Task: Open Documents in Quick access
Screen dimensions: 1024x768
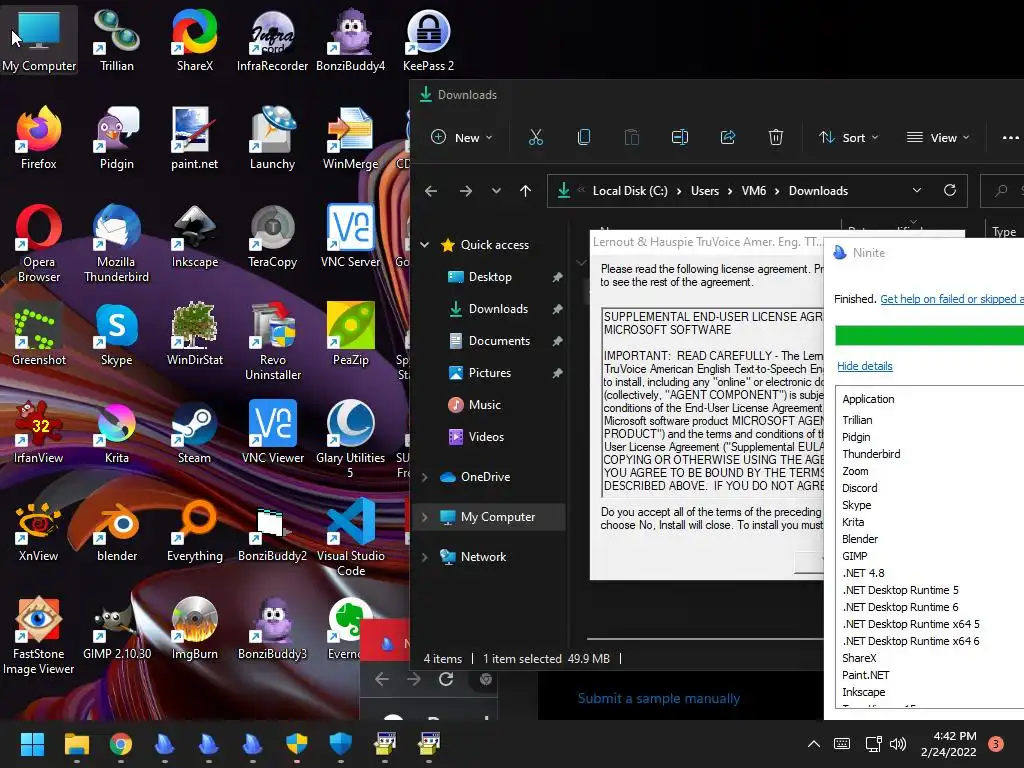Action: pos(499,341)
